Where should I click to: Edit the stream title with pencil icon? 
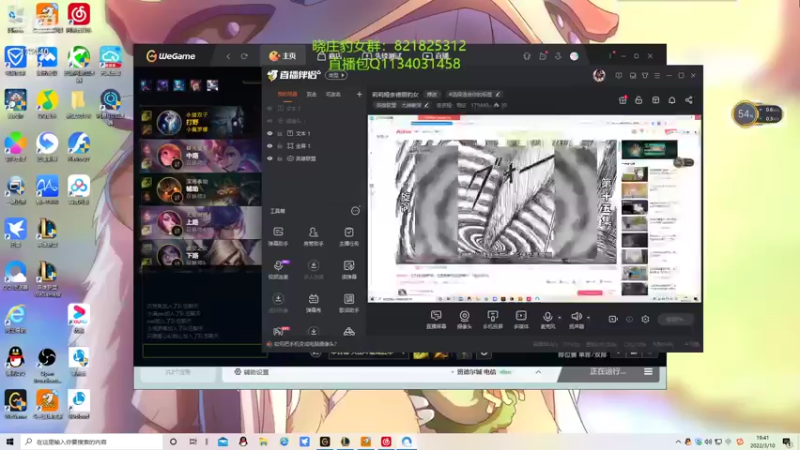(x=498, y=94)
